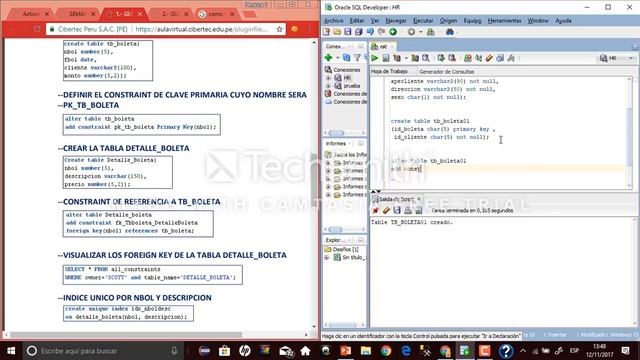The height and width of the screenshot is (360, 640).
Task: Open the Navegar menu
Action: (396, 20)
